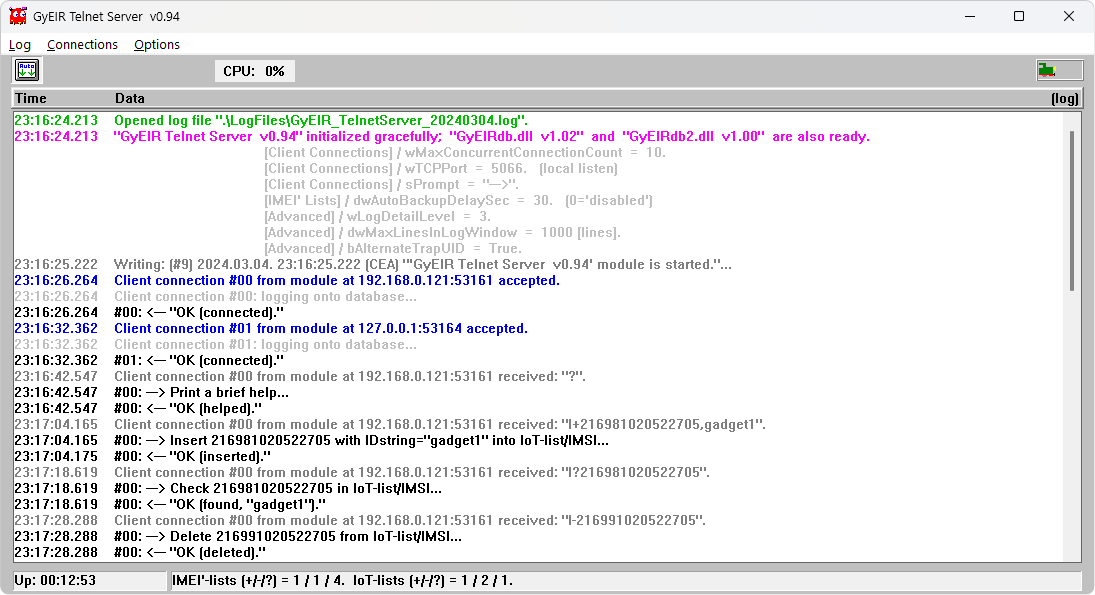Image resolution: width=1095 pixels, height=595 pixels.
Task: Close the GyEIR Telnet Server window
Action: click(1068, 16)
